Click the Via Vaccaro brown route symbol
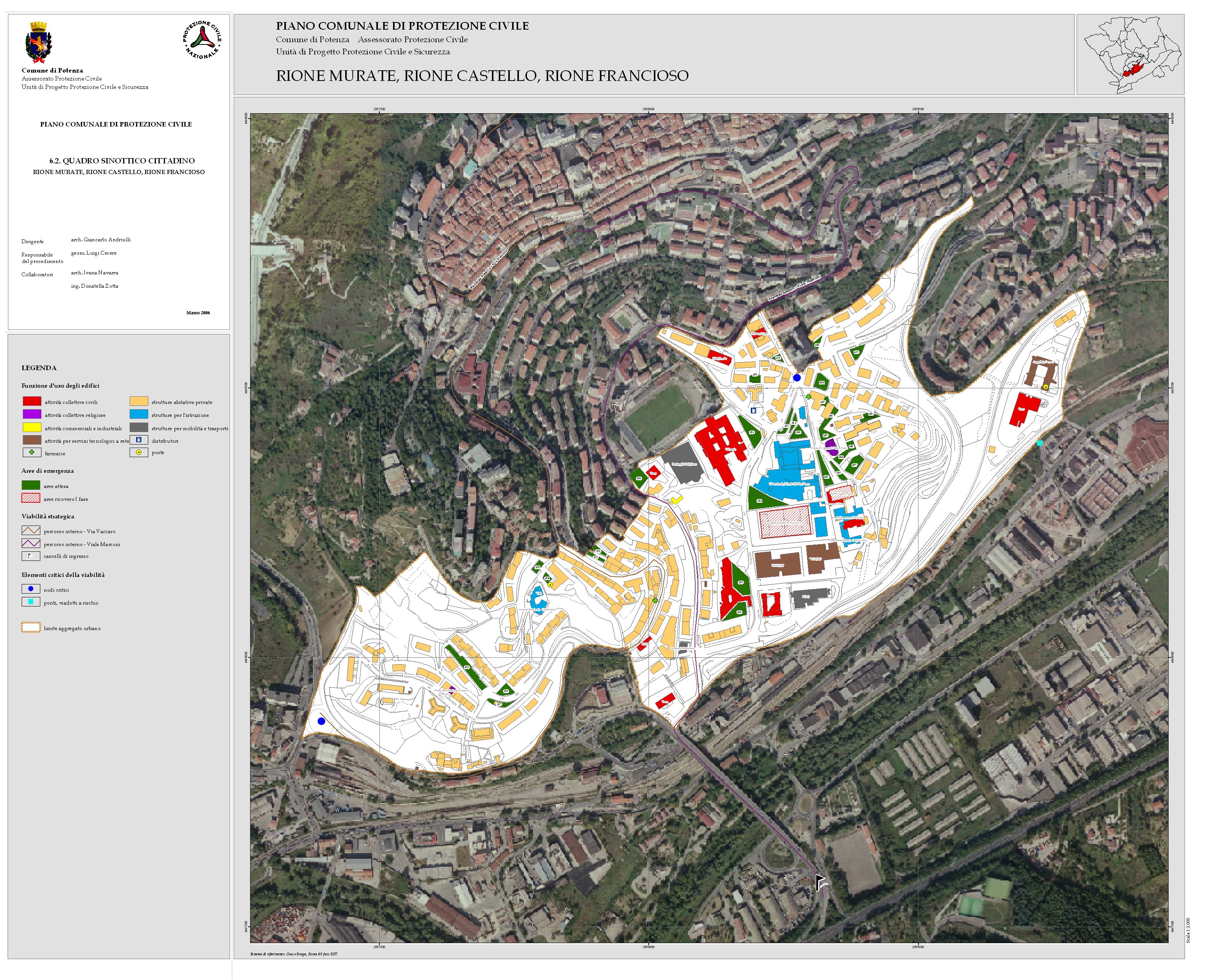 click(x=30, y=530)
